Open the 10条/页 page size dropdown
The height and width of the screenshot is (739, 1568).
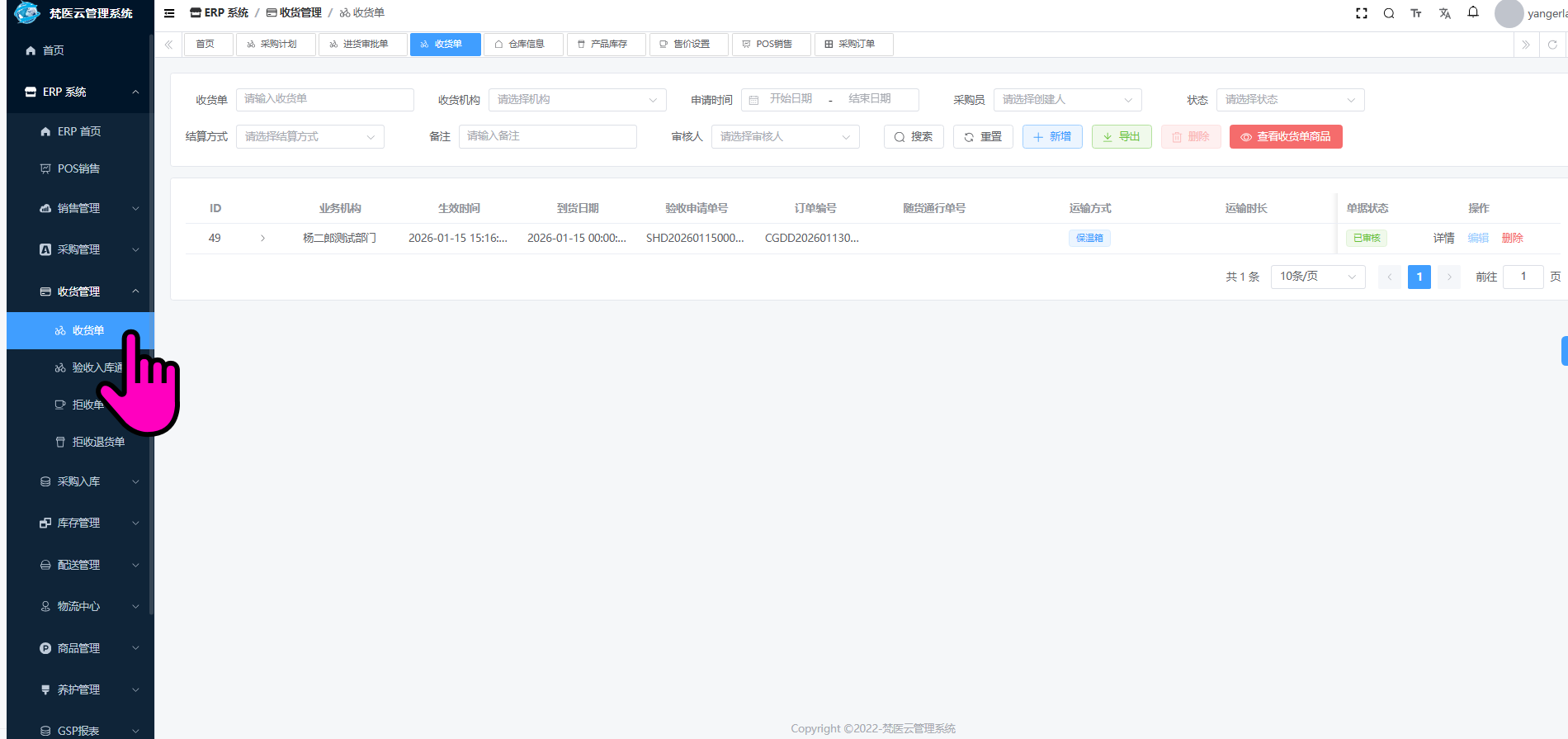pyautogui.click(x=1317, y=277)
